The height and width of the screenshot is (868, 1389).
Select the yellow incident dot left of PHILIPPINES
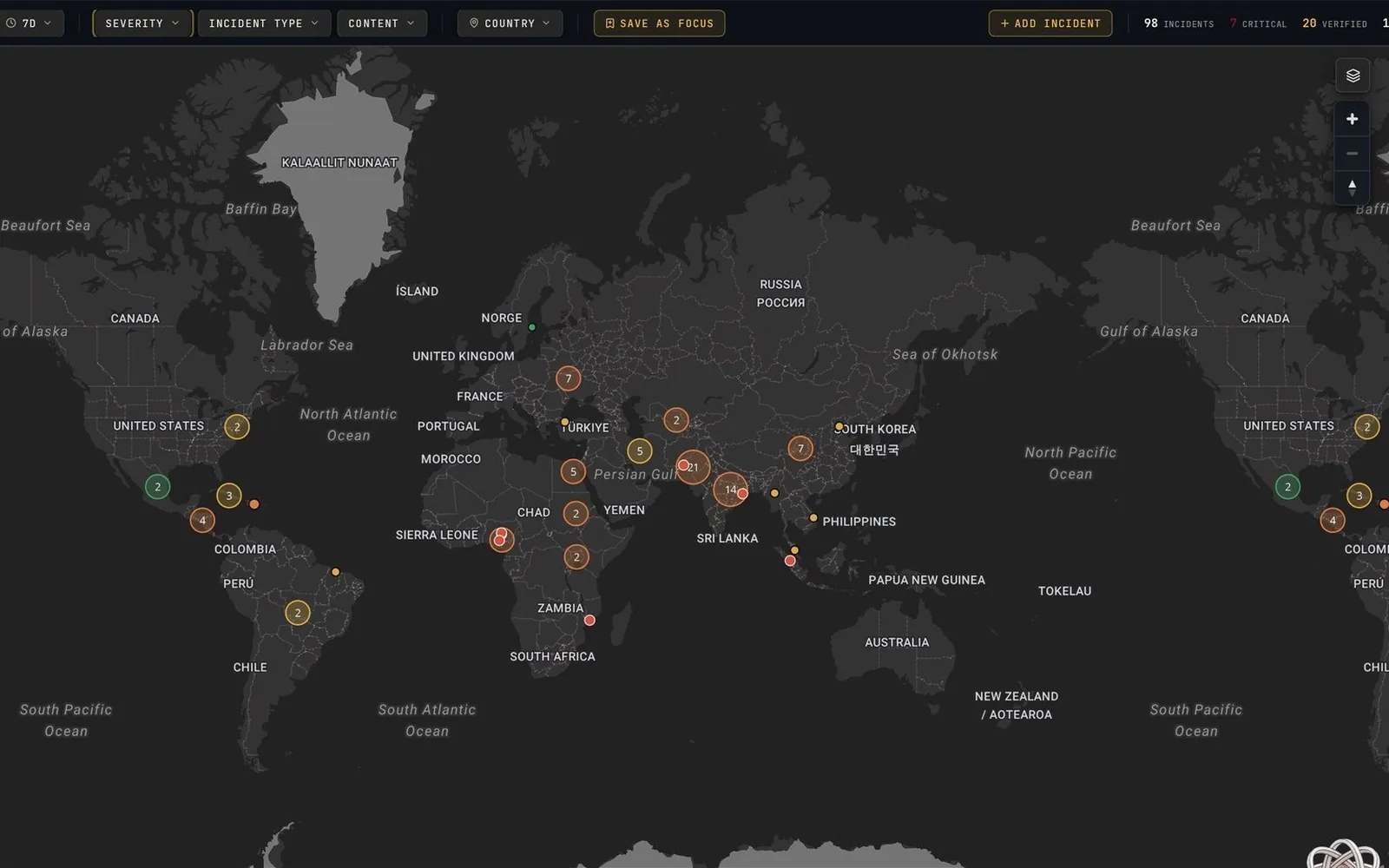(x=813, y=518)
